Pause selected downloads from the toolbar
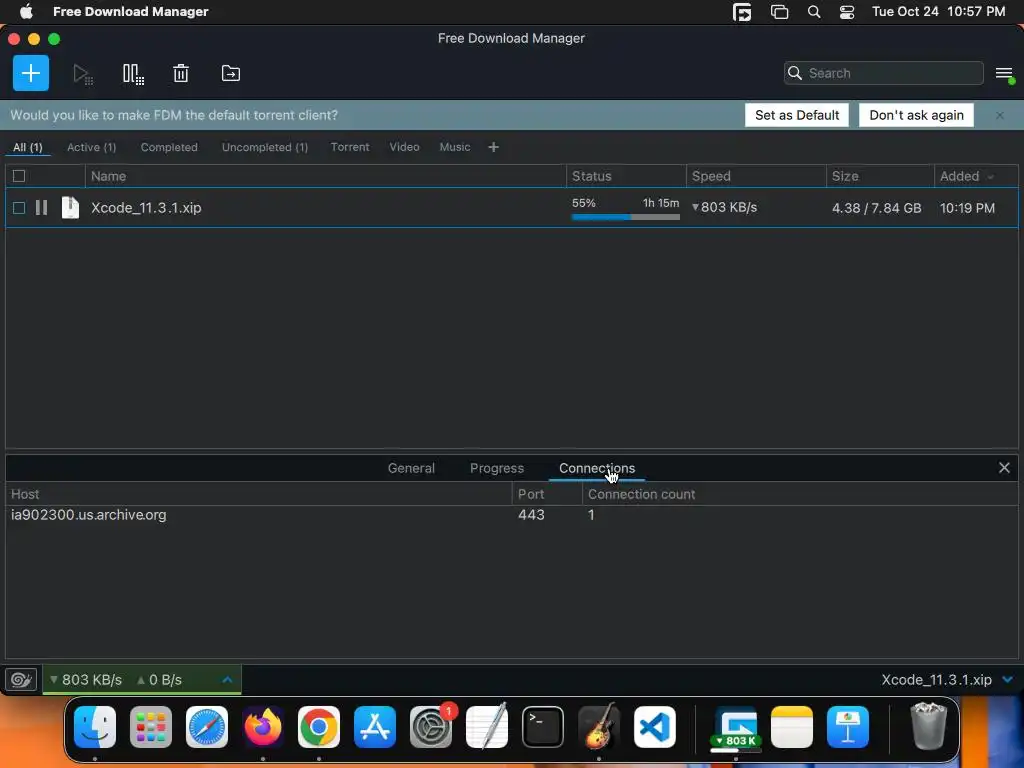 (133, 74)
